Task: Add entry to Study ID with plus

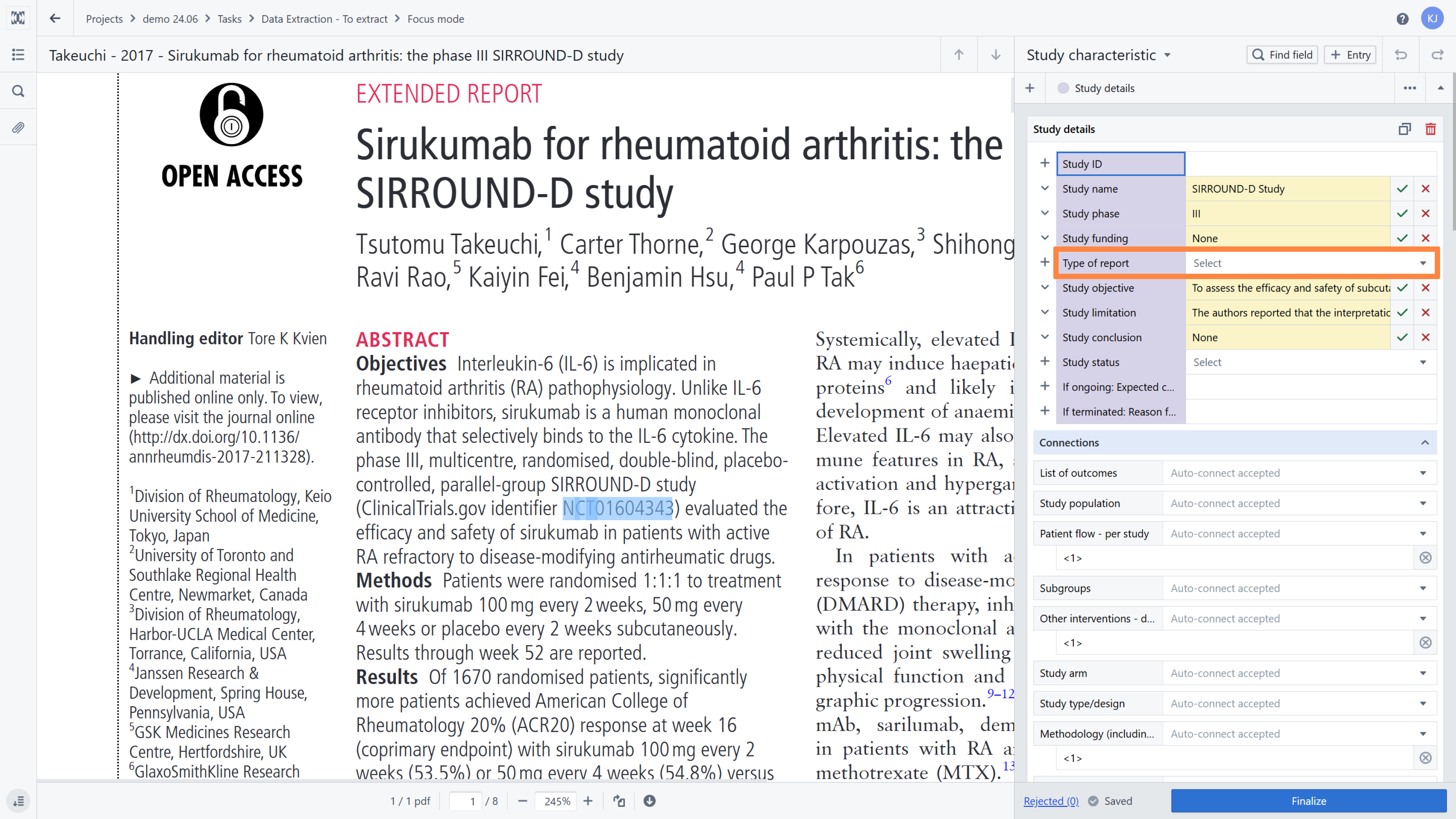Action: [1045, 163]
